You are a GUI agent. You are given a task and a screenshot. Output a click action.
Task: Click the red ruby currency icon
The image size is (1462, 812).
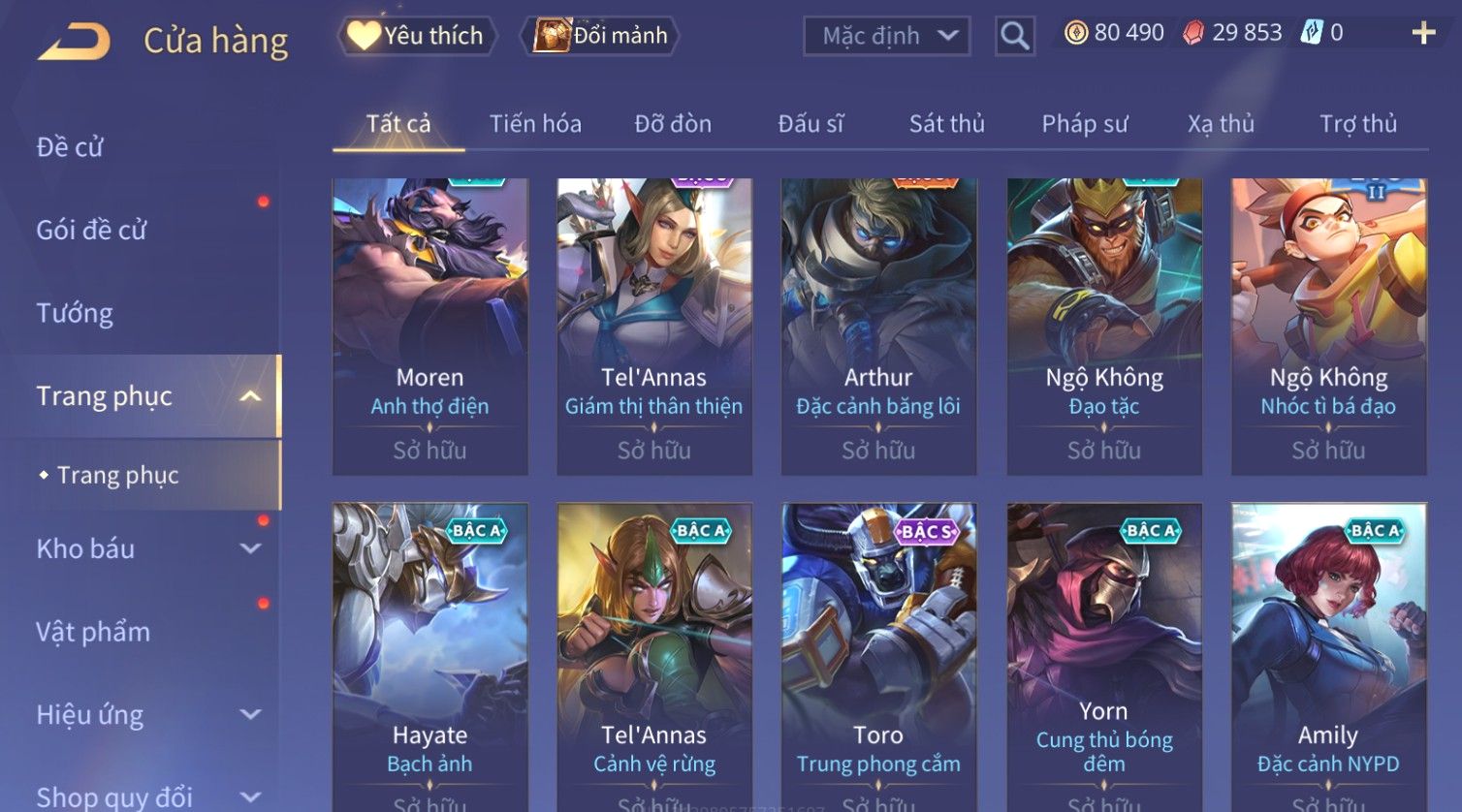click(x=1193, y=33)
